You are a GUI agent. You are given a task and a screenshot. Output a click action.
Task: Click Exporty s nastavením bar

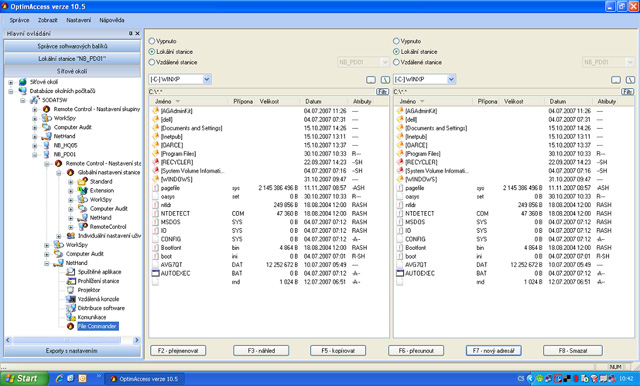pos(72,351)
